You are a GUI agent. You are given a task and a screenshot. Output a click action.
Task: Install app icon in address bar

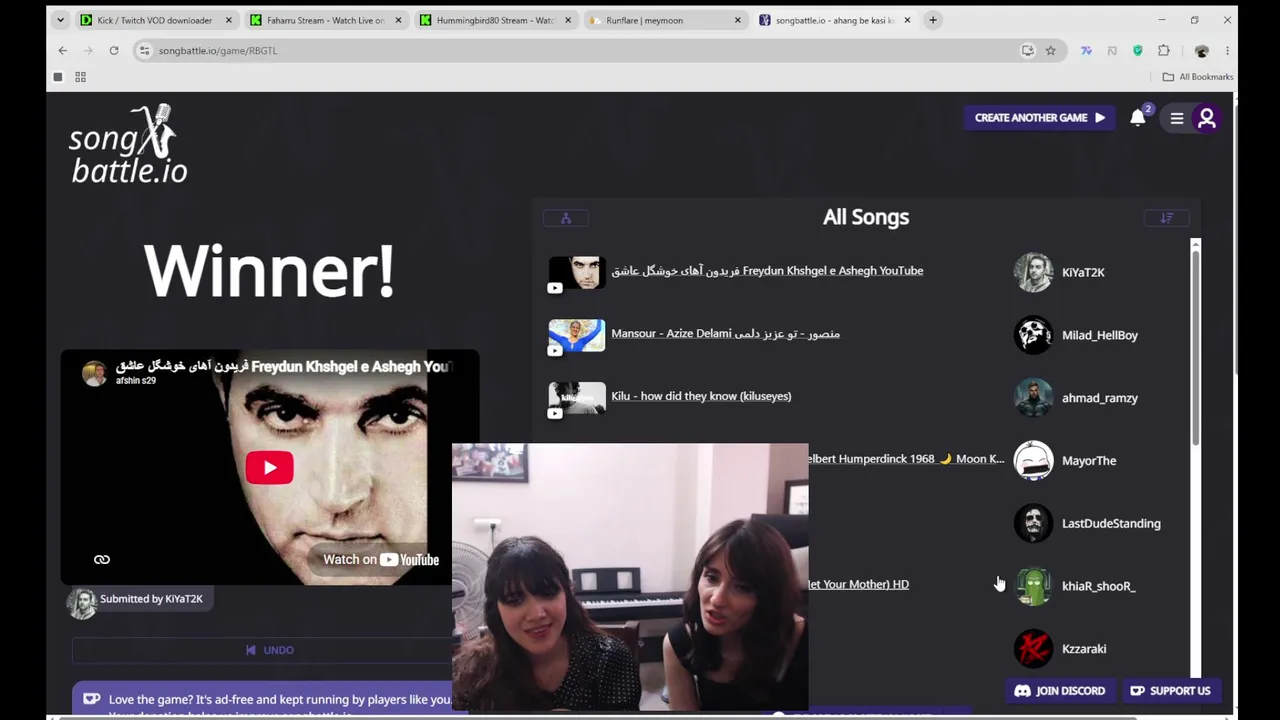click(x=1027, y=51)
